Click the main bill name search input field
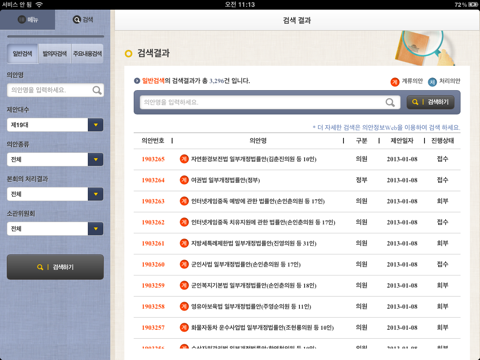 270,102
